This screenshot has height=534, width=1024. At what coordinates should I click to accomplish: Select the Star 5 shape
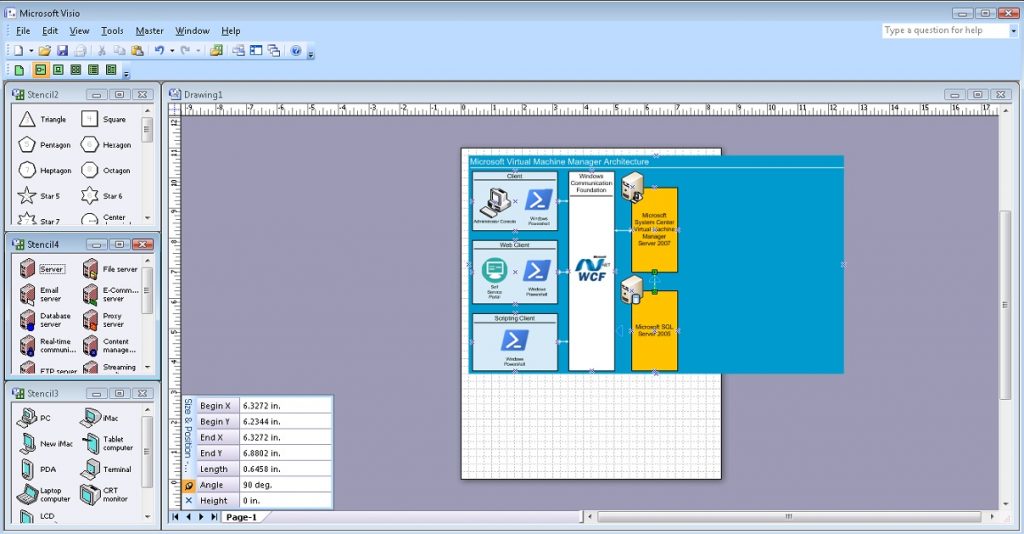[39, 196]
